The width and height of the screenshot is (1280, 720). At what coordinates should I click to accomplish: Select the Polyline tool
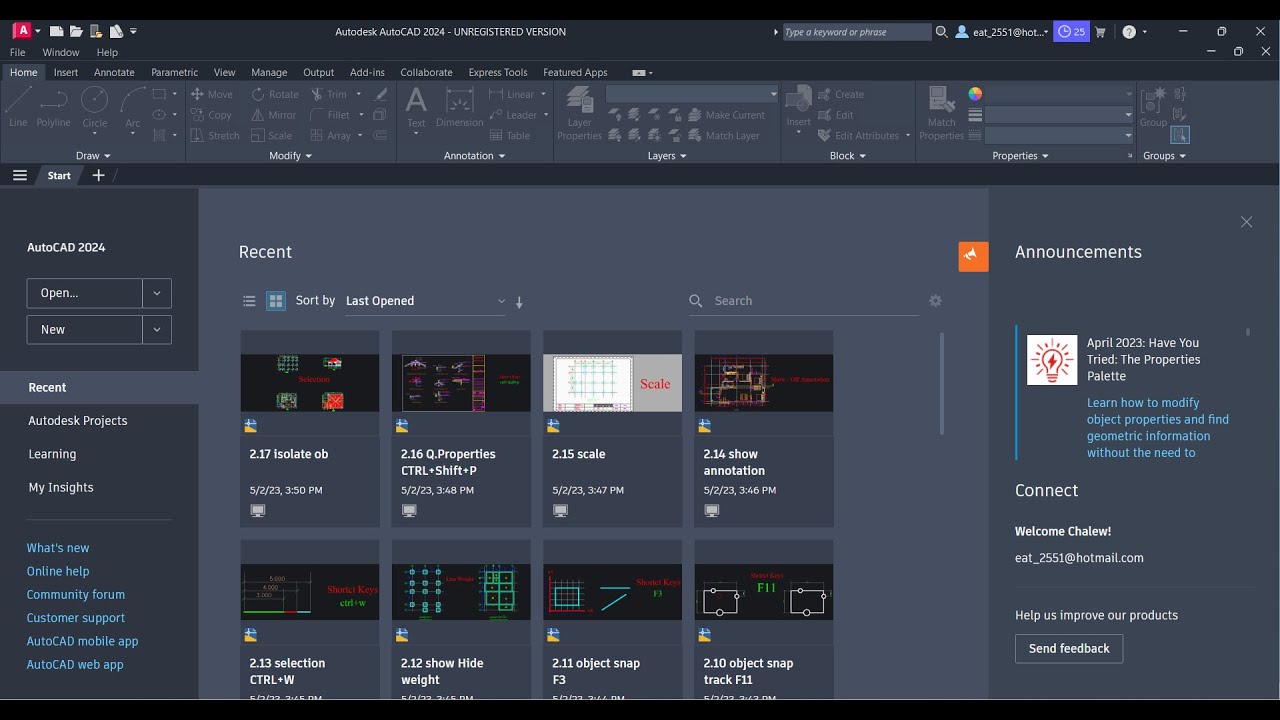tap(53, 108)
